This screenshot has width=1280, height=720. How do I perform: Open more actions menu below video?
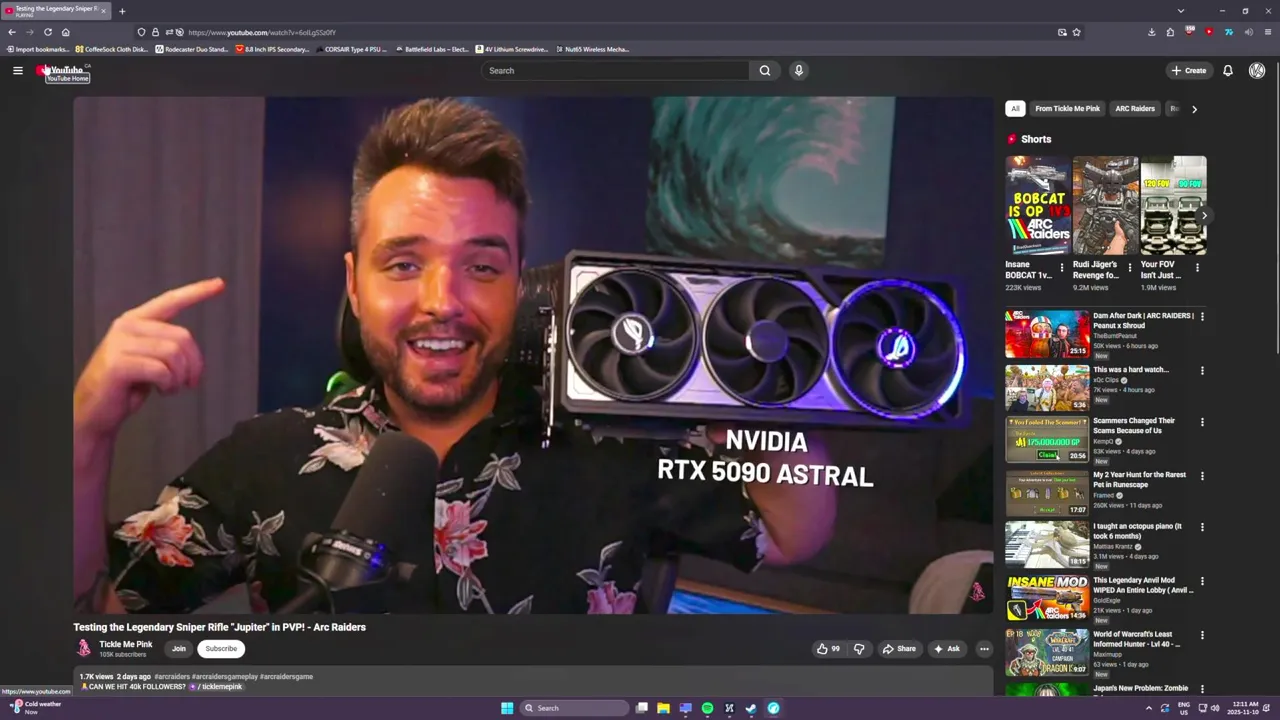pyautogui.click(x=984, y=649)
